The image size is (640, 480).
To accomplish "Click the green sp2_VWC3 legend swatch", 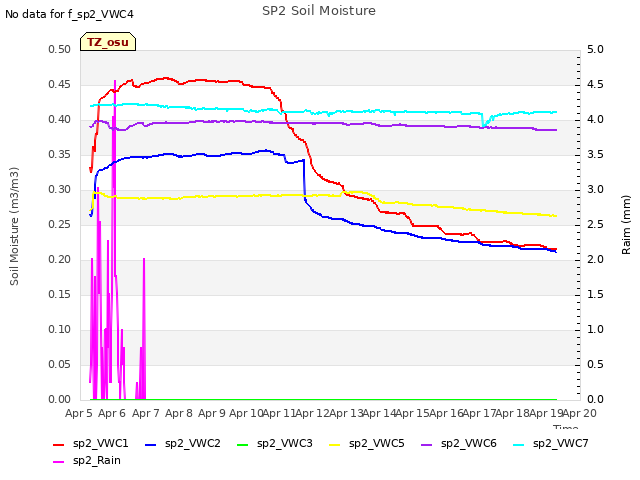I will pyautogui.click(x=242, y=444).
